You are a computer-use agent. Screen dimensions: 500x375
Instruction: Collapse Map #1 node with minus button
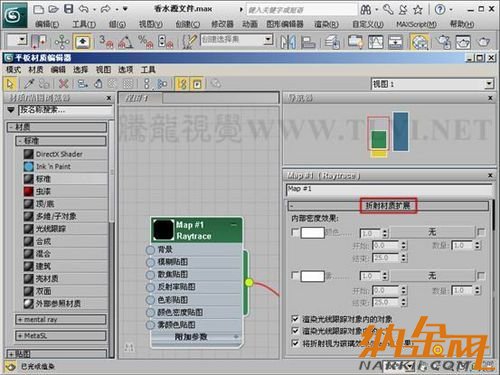pos(234,225)
